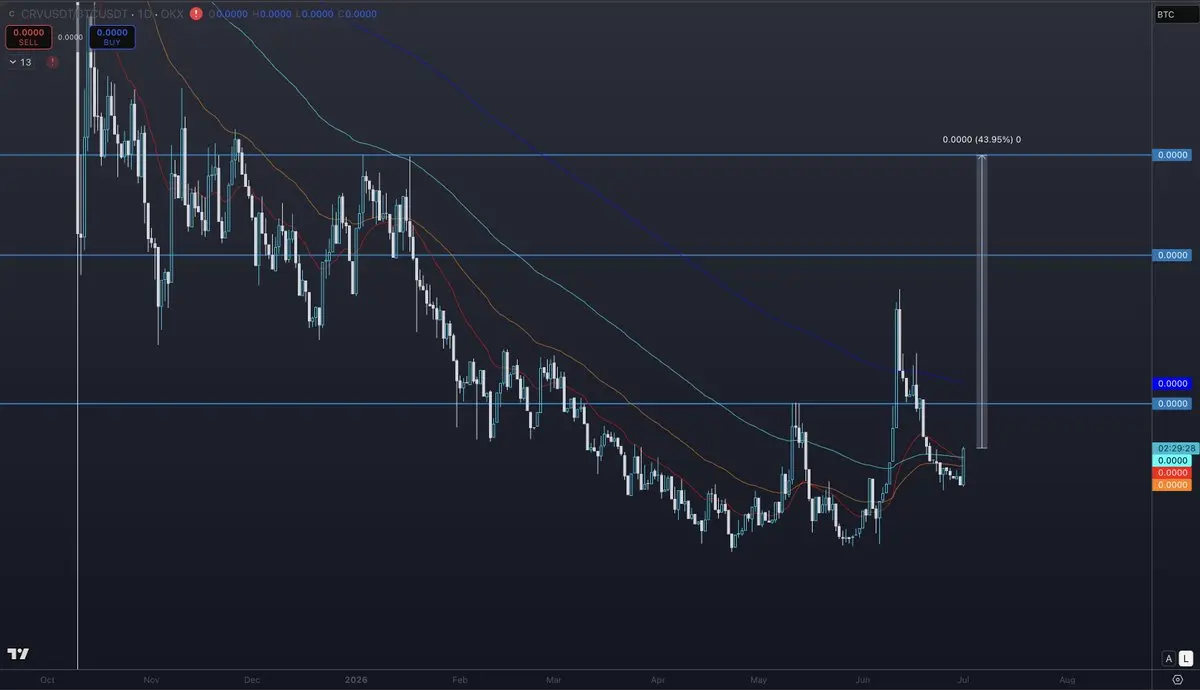The image size is (1200, 690).
Task: Toggle auto scale A button
Action: [1167, 658]
